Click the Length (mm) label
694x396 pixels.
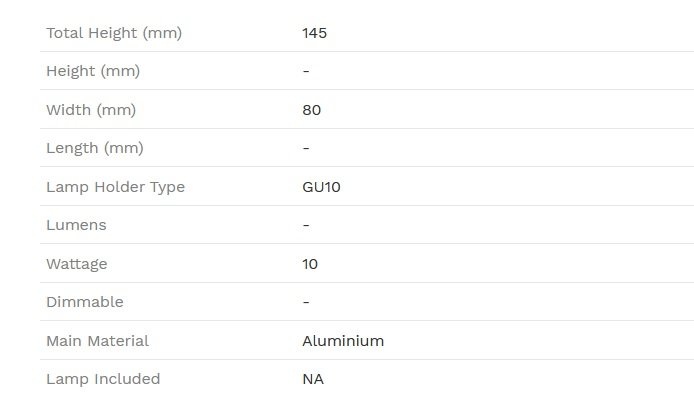(95, 148)
